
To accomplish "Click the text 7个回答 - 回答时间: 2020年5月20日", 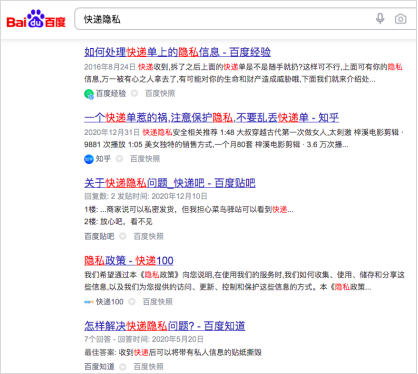I will tap(144, 339).
